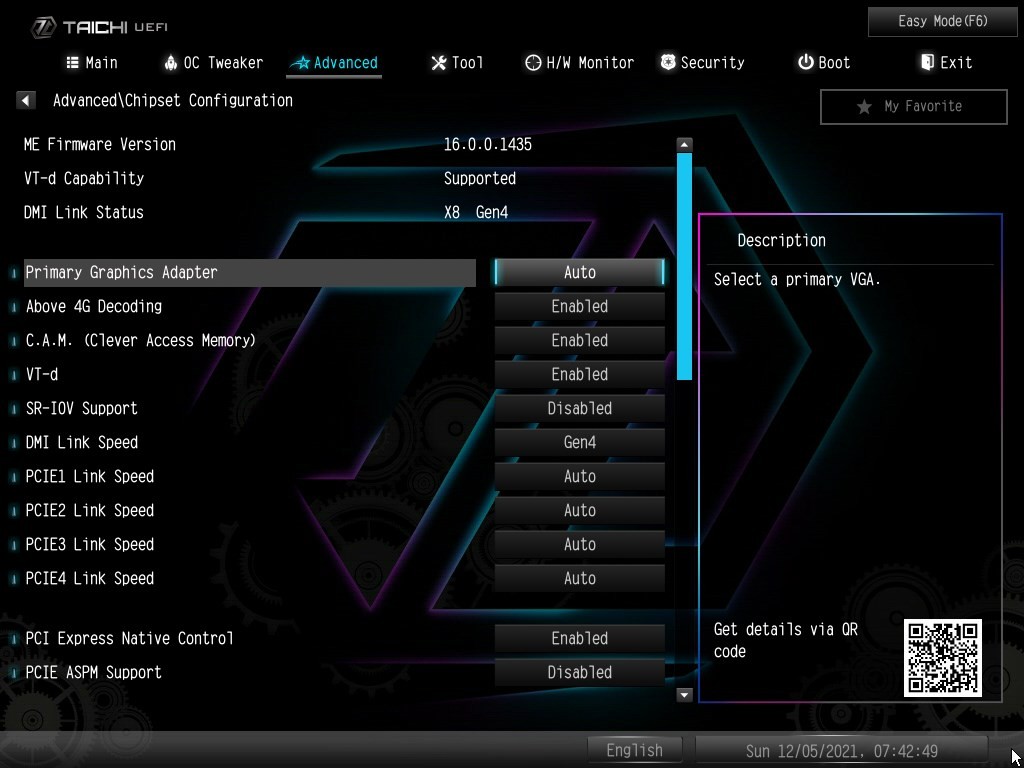
Task: Open My Favorite page
Action: (x=914, y=106)
